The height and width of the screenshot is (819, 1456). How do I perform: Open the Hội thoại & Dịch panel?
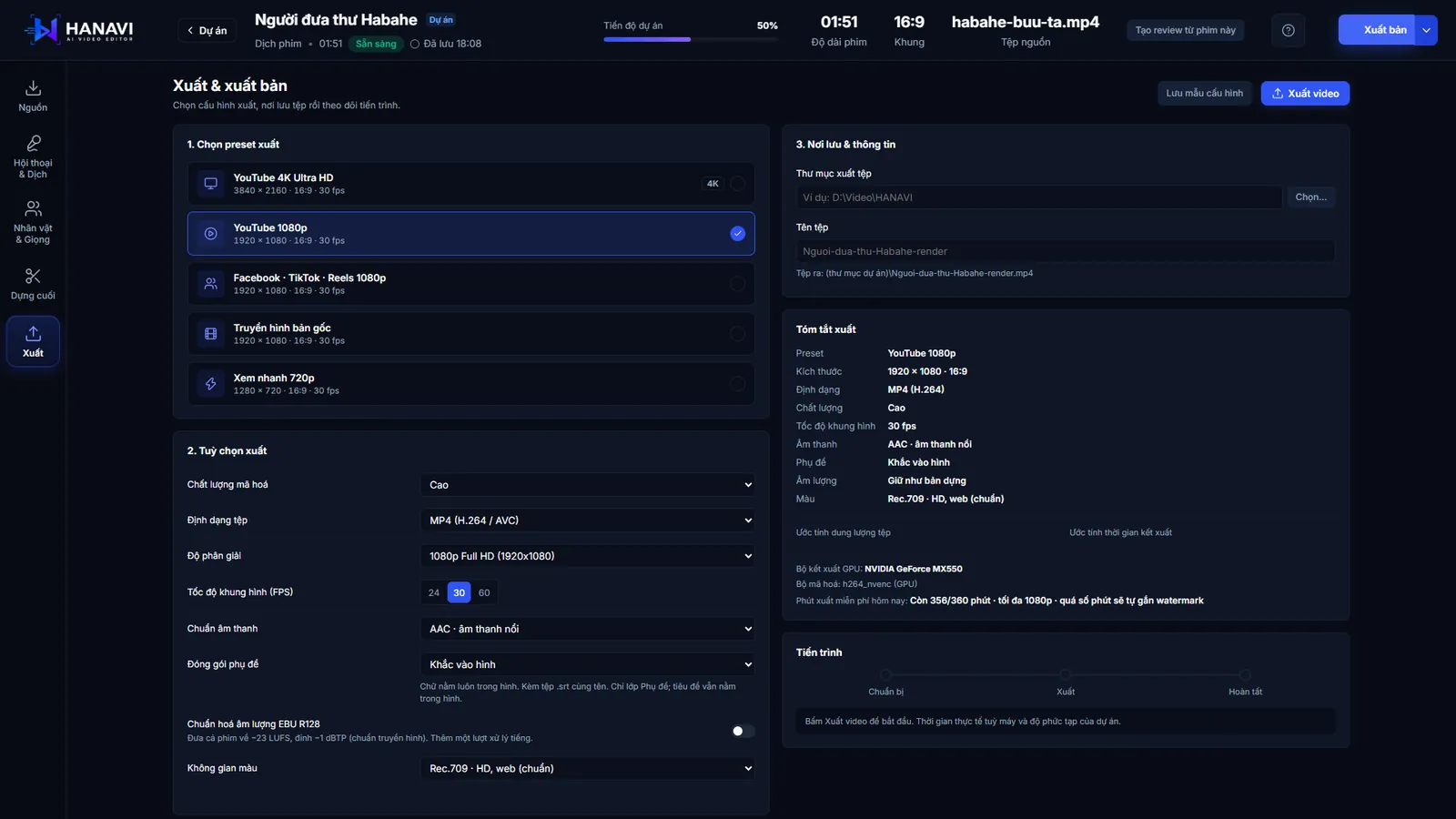click(x=33, y=157)
